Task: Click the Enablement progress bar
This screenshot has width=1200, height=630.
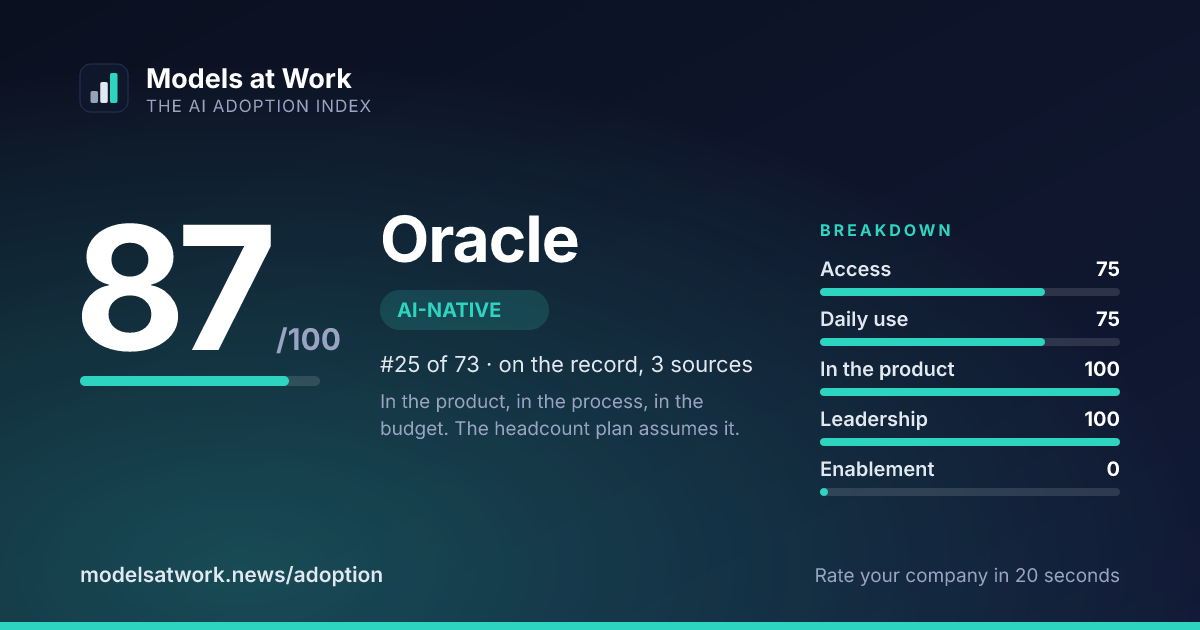Action: (x=970, y=492)
